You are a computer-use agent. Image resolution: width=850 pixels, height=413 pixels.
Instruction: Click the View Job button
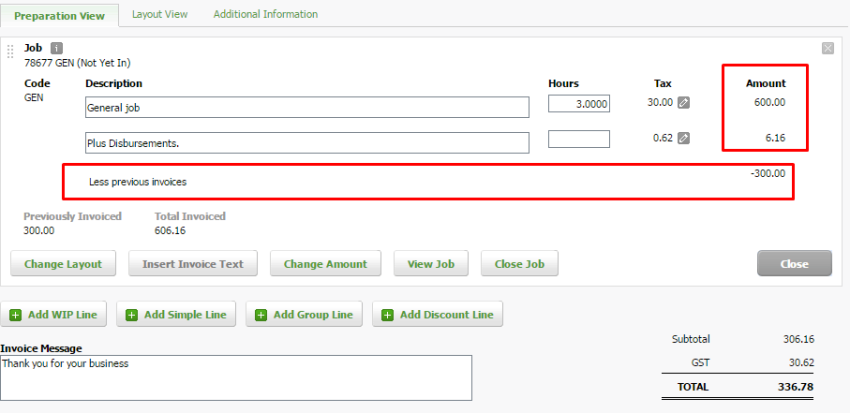[431, 264]
